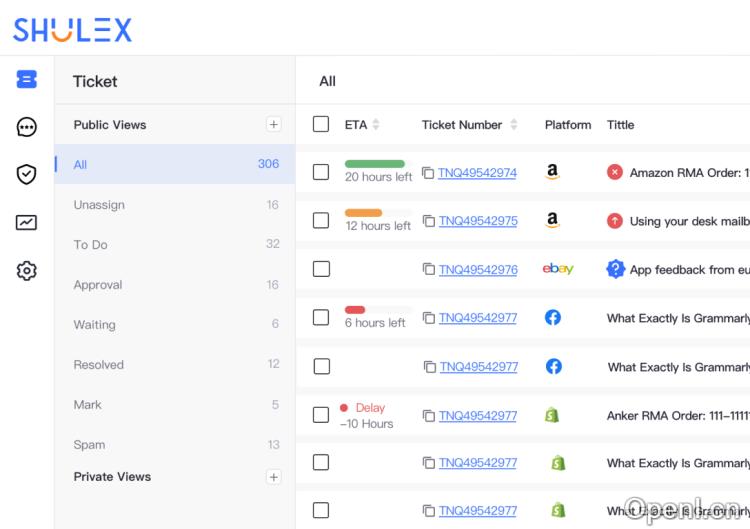Switch to the Unassign view

(x=99, y=205)
